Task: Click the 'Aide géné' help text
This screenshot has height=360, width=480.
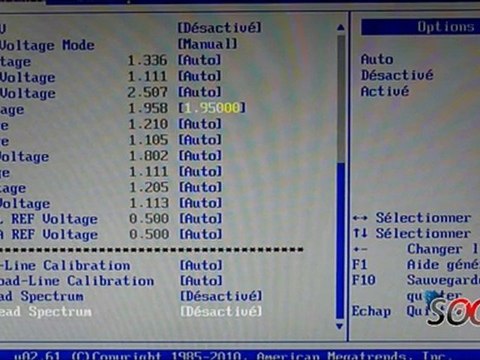Action: pyautogui.click(x=443, y=265)
